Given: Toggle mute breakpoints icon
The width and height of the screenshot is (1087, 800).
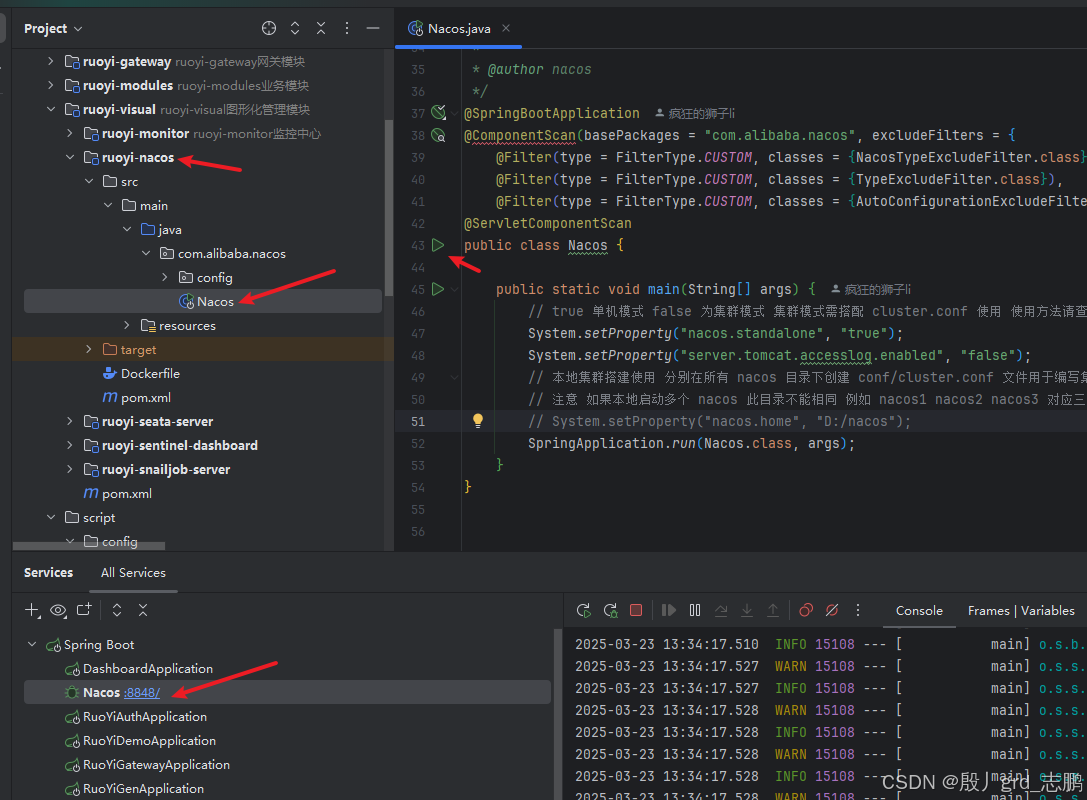Looking at the screenshot, I should [832, 610].
